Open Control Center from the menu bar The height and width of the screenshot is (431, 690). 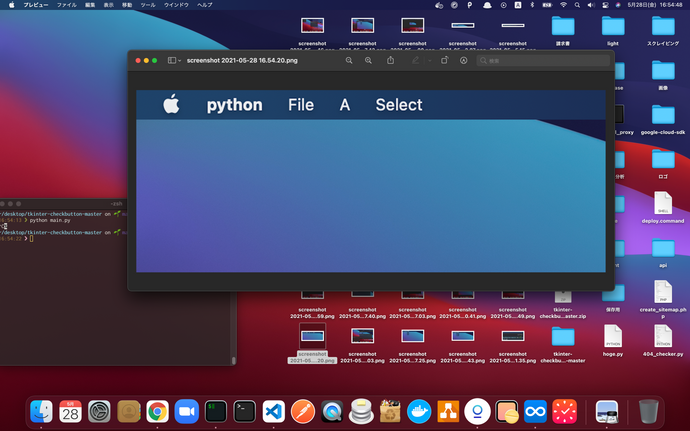[x=606, y=5]
